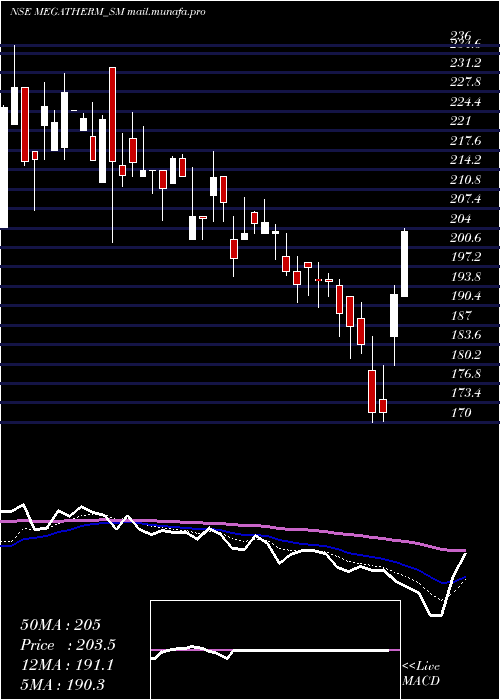Click the 5MA : 190.3 readout
This screenshot has width=500, height=700.
[62, 684]
